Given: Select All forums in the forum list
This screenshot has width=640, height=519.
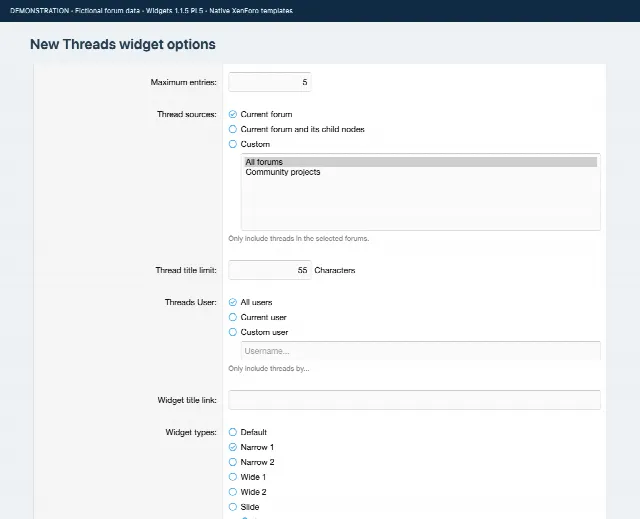Looking at the screenshot, I should (x=421, y=162).
